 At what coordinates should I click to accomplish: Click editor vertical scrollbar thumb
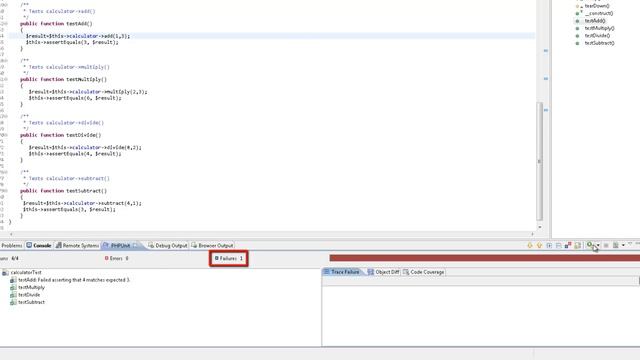coord(539,161)
